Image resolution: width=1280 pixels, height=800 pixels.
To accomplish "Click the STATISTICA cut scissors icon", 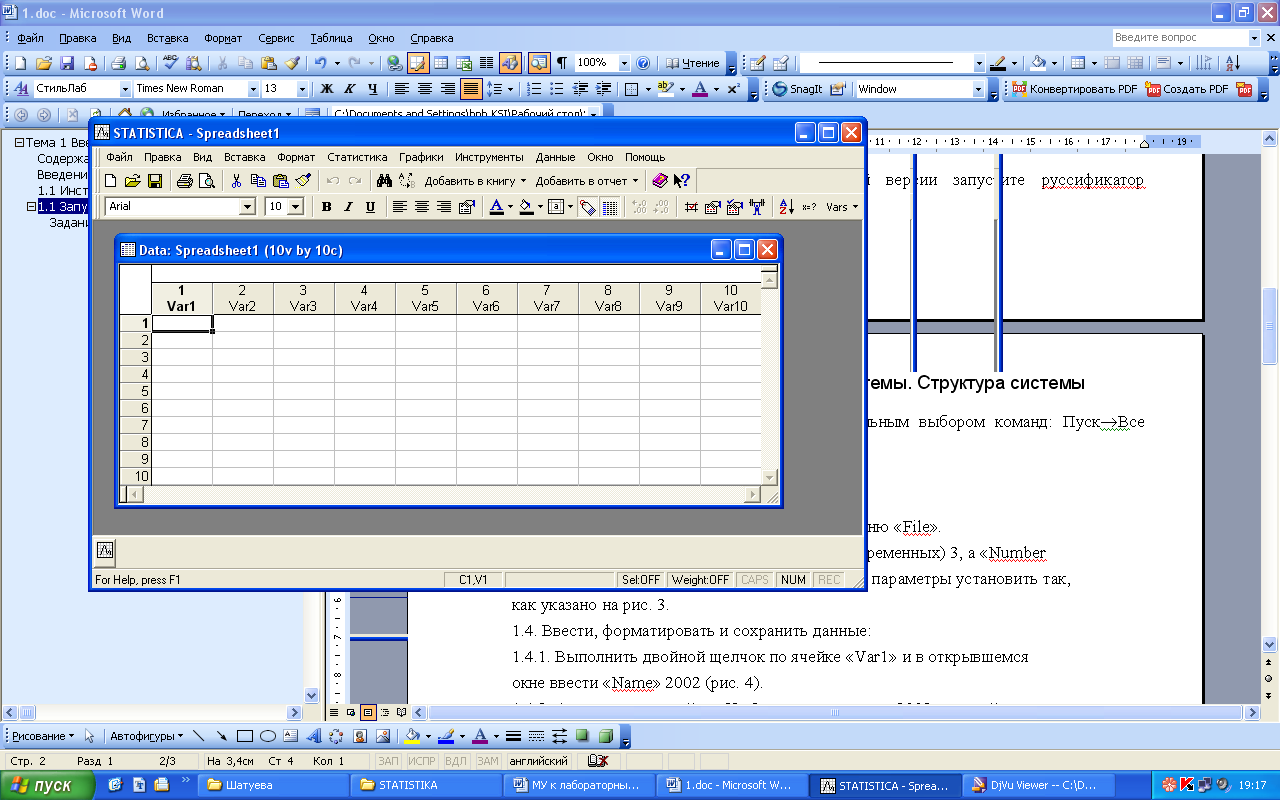I will pyautogui.click(x=237, y=181).
